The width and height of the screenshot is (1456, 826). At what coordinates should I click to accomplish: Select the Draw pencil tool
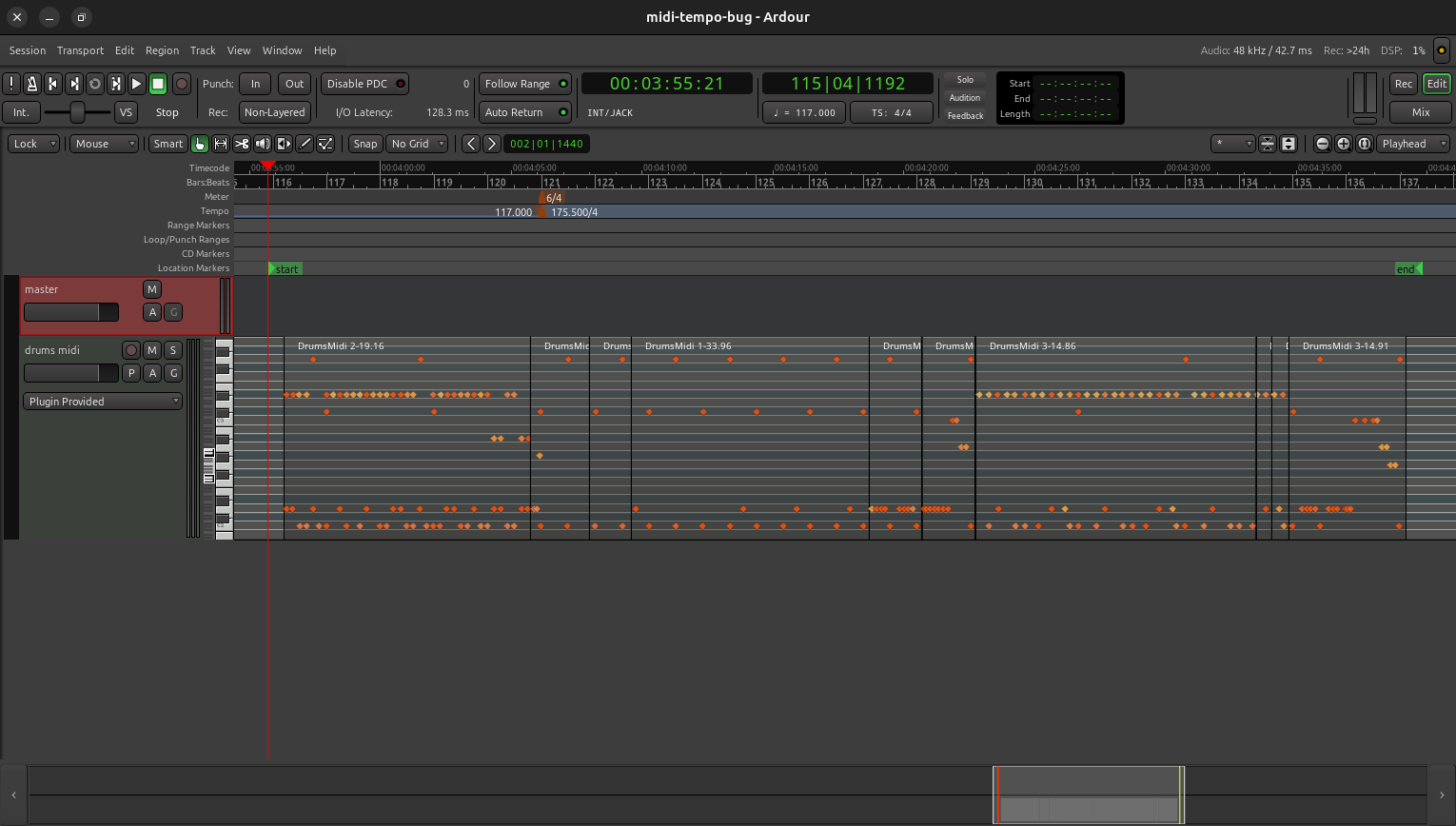[305, 144]
